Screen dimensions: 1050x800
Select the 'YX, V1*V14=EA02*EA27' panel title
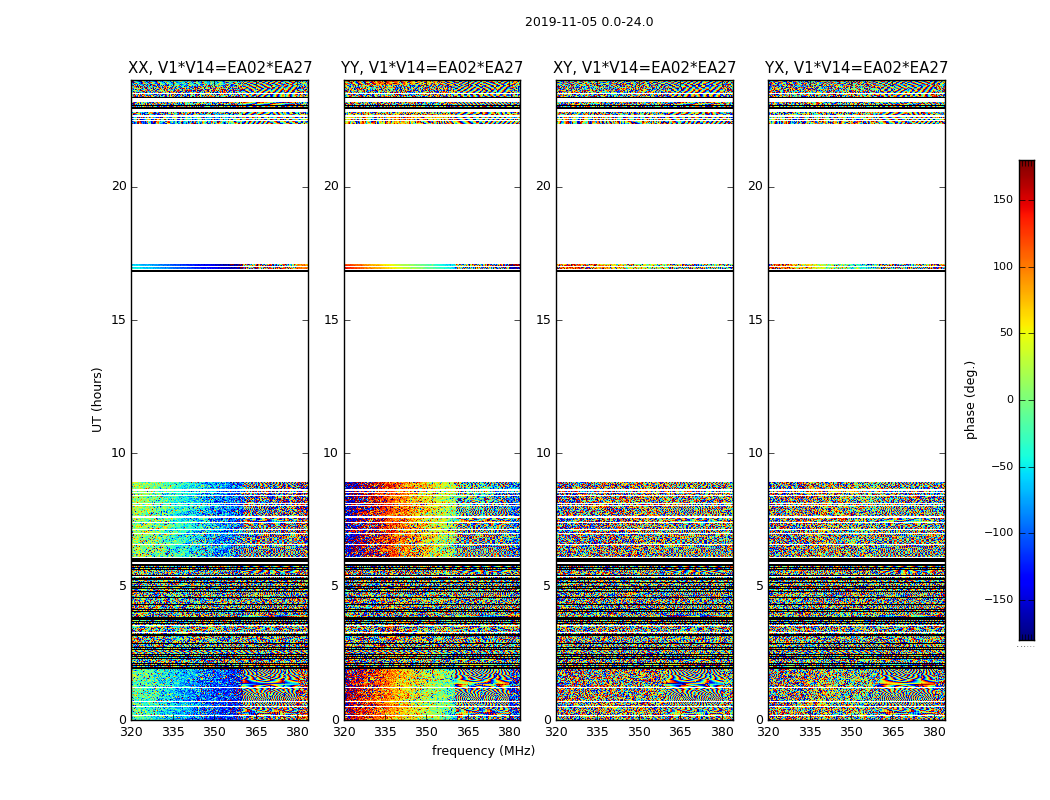[x=856, y=68]
